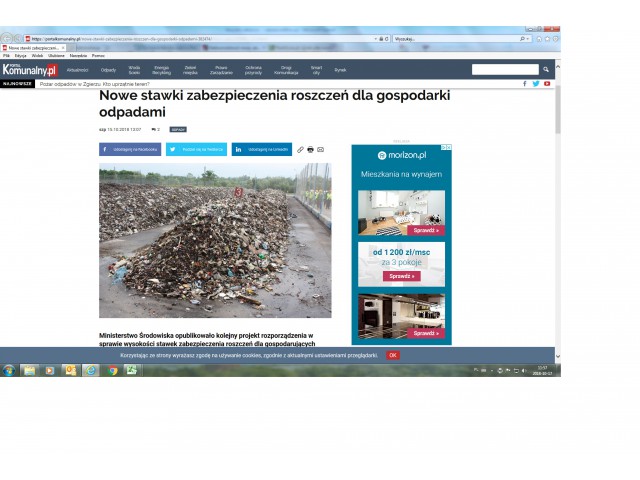The width and height of the screenshot is (640, 480).
Task: Open the Odpady navigation menu item
Action: 108,70
